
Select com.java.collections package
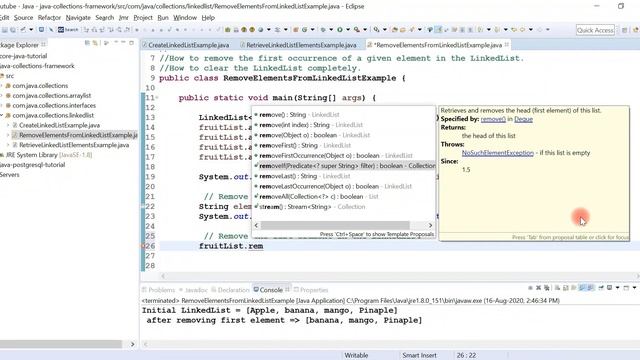pos(40,86)
